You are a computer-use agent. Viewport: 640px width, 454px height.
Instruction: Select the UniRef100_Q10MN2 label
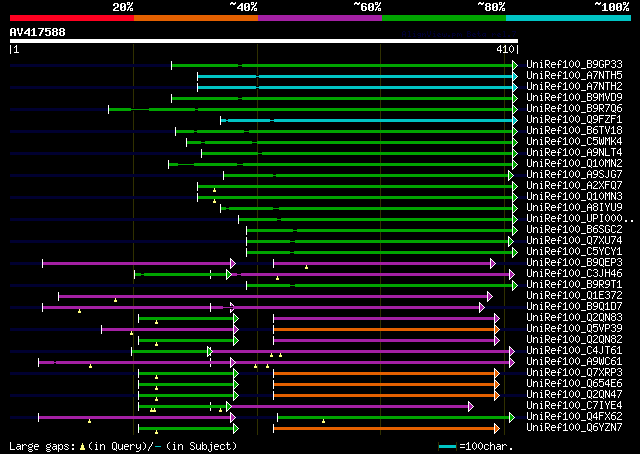574,164
